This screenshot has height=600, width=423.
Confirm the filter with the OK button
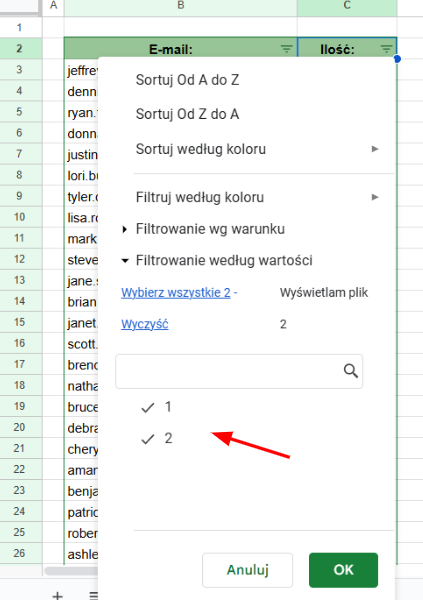[343, 570]
